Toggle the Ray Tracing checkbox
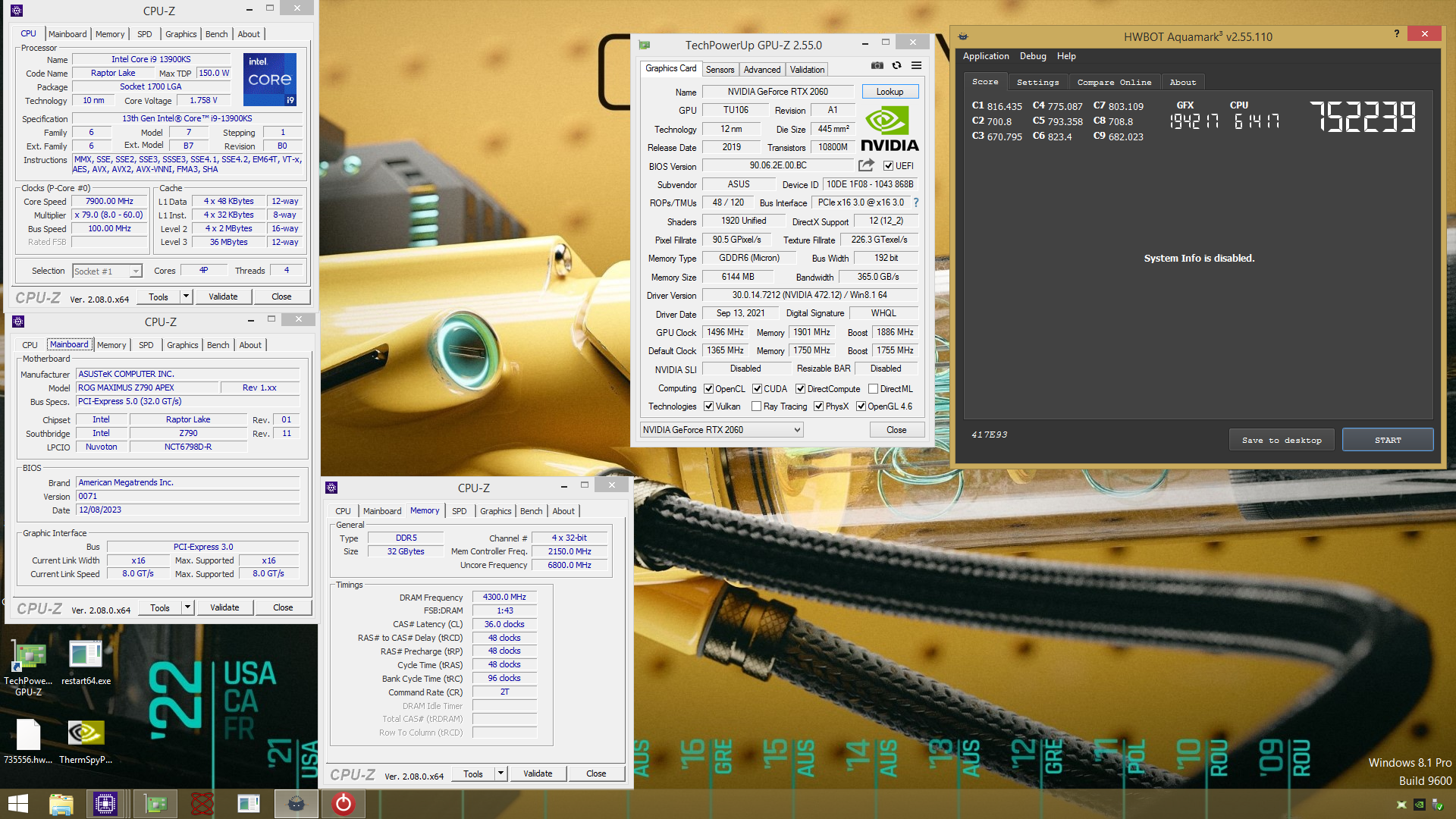The image size is (1456, 819). (756, 406)
